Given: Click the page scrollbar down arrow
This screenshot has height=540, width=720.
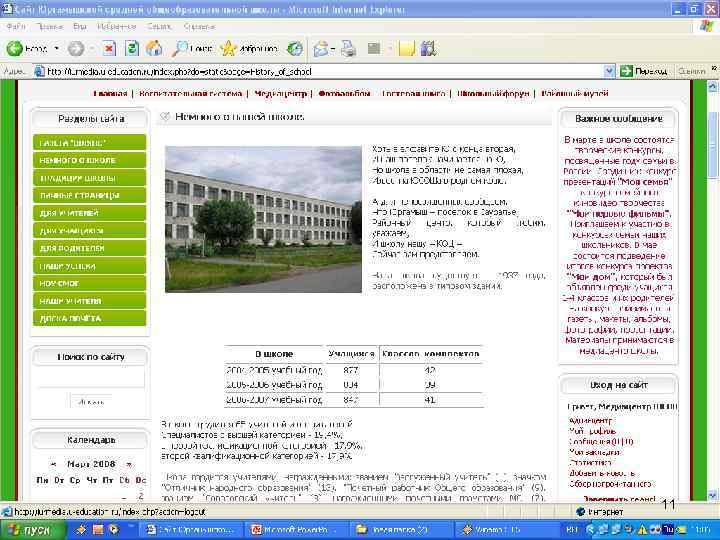Looking at the screenshot, I should point(712,495).
